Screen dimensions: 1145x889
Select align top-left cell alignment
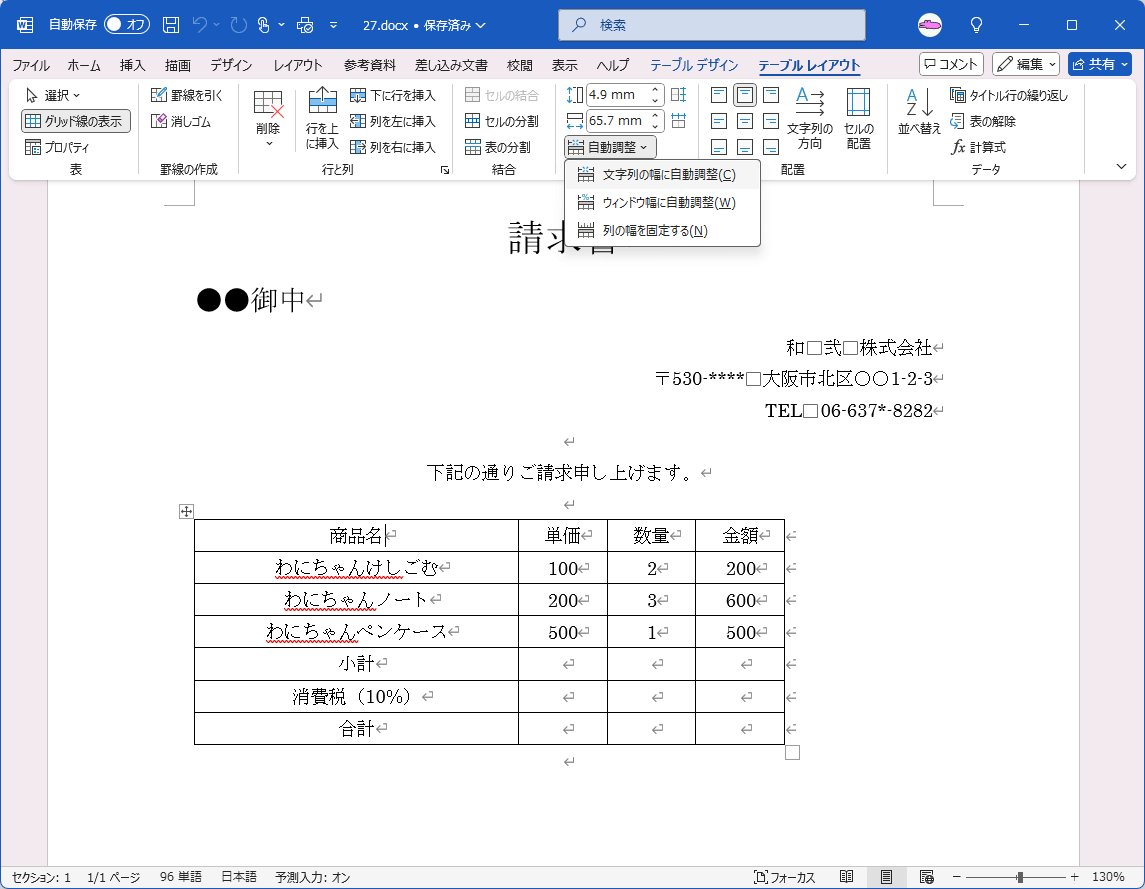click(719, 95)
